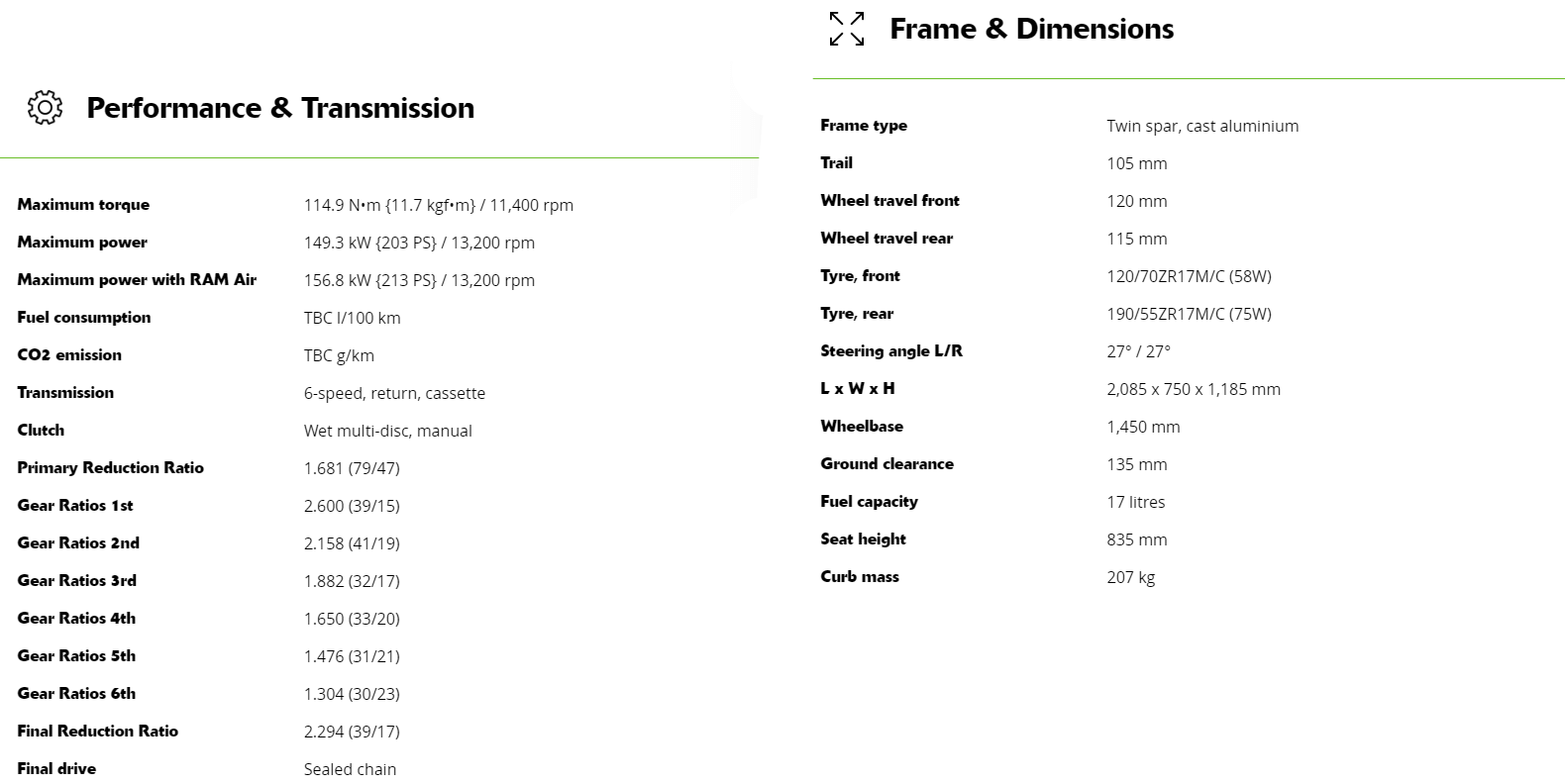Select the Wet multi-disc, manual clutch value
This screenshot has height=784, width=1565.
(387, 431)
